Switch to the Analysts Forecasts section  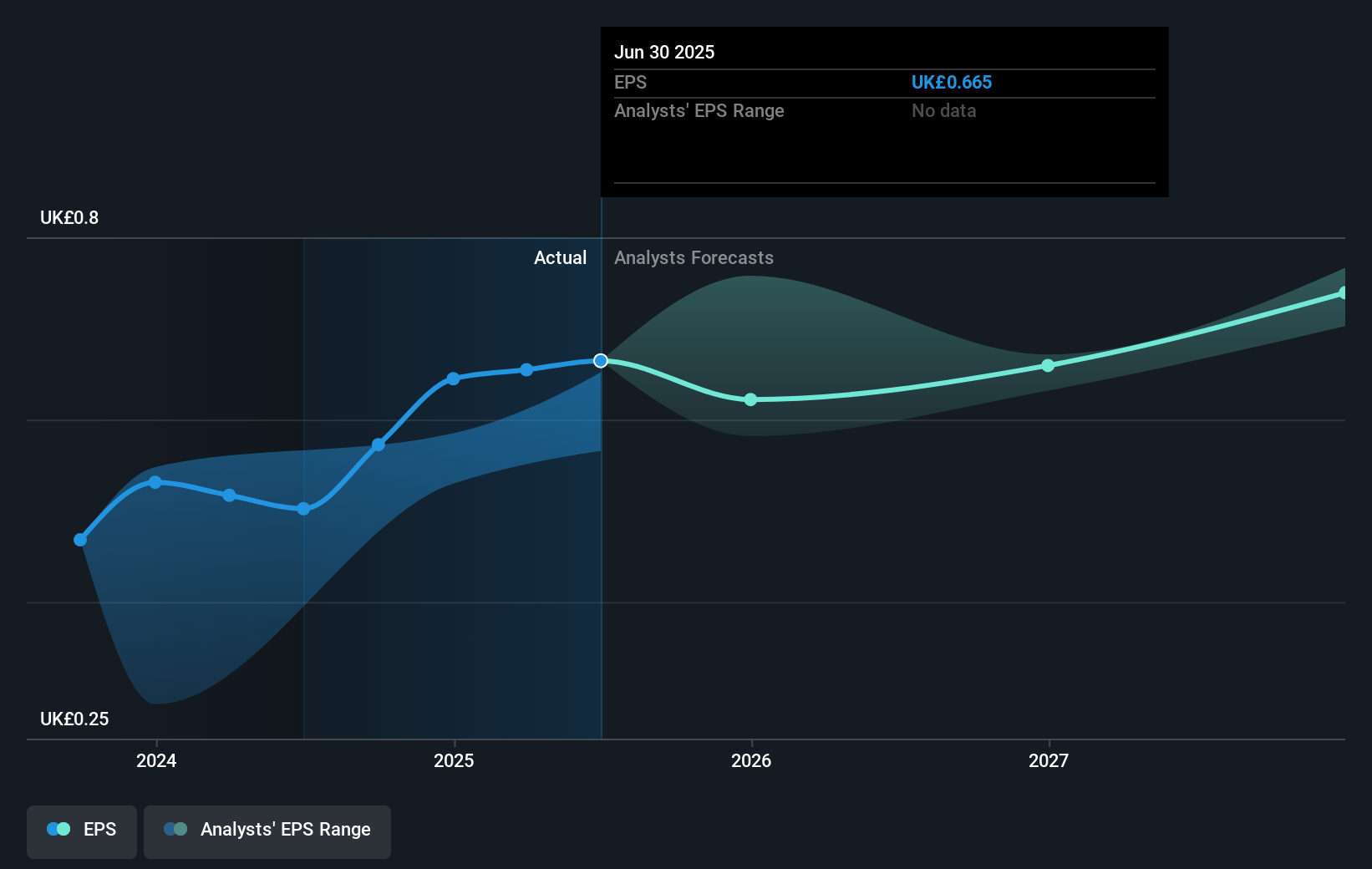pos(694,257)
